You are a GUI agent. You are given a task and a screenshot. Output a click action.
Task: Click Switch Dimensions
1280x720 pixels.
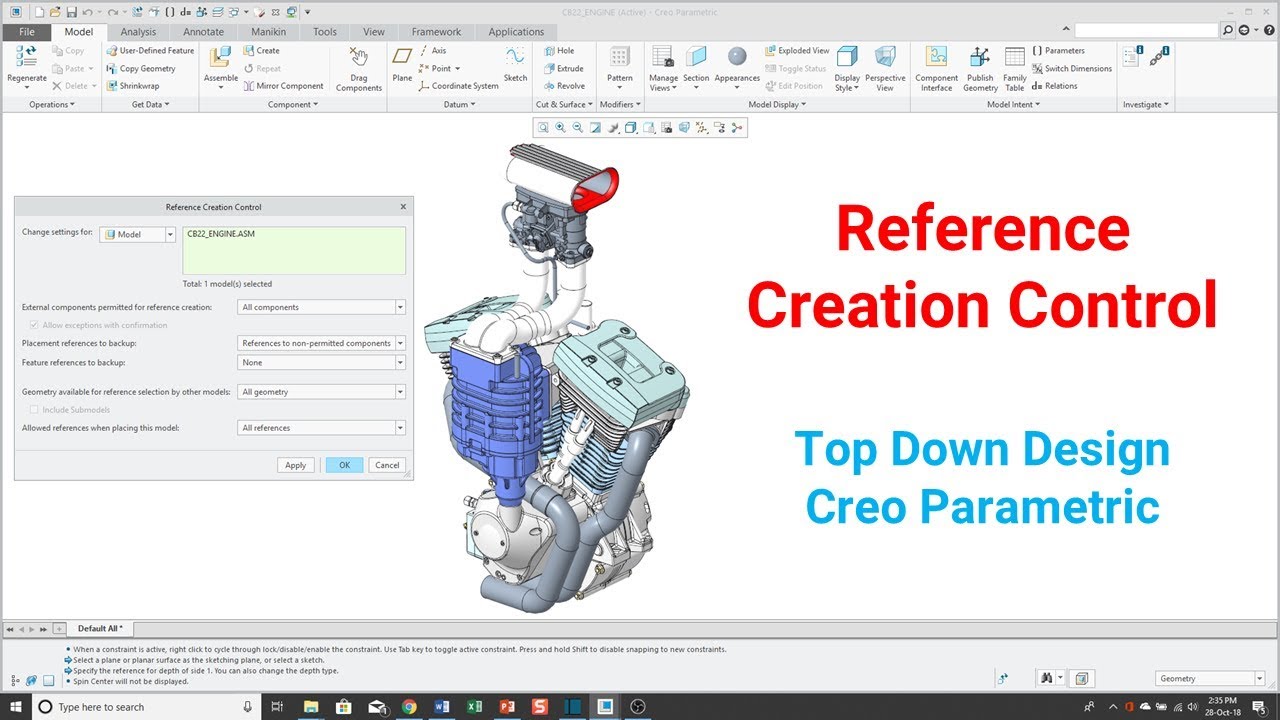1072,69
